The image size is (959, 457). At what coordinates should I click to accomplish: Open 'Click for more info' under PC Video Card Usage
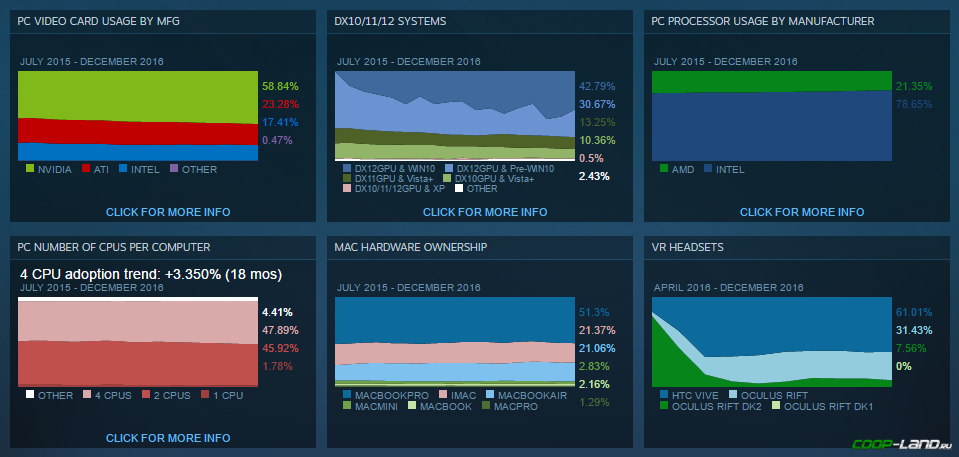pos(168,212)
